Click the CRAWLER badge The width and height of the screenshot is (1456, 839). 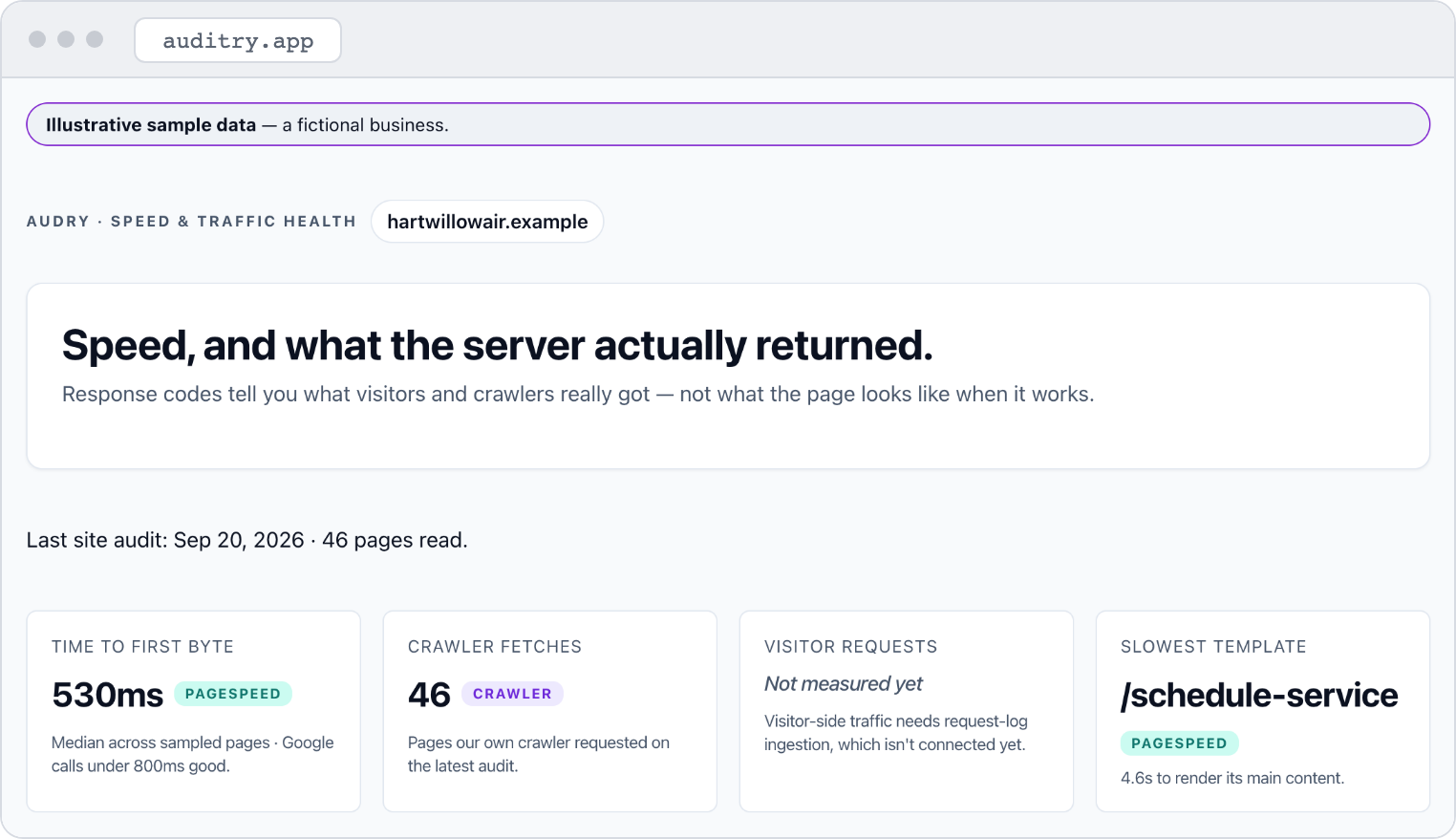click(512, 694)
